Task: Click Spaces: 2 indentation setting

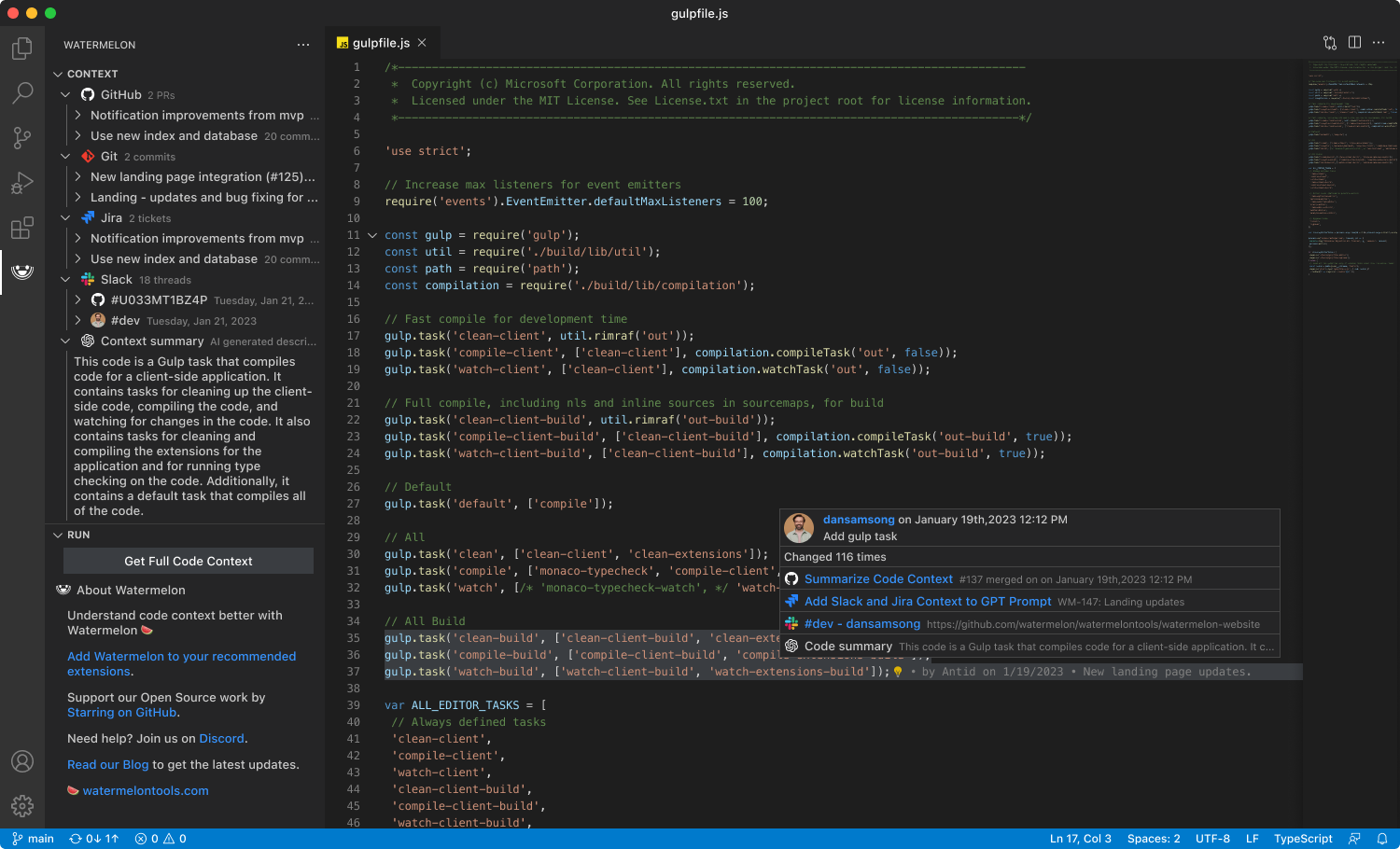Action: tap(1154, 839)
